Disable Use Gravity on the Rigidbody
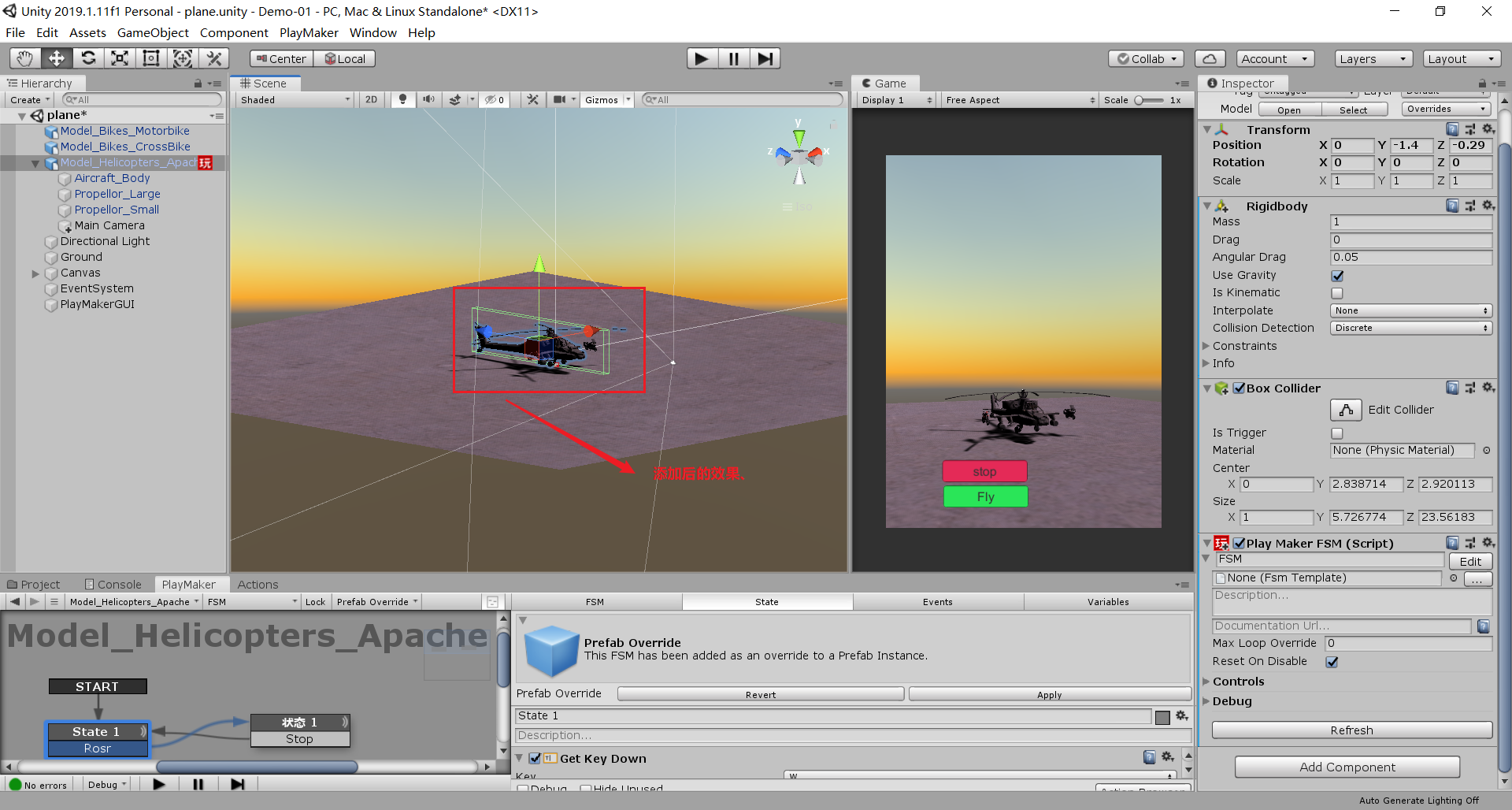 coord(1336,275)
